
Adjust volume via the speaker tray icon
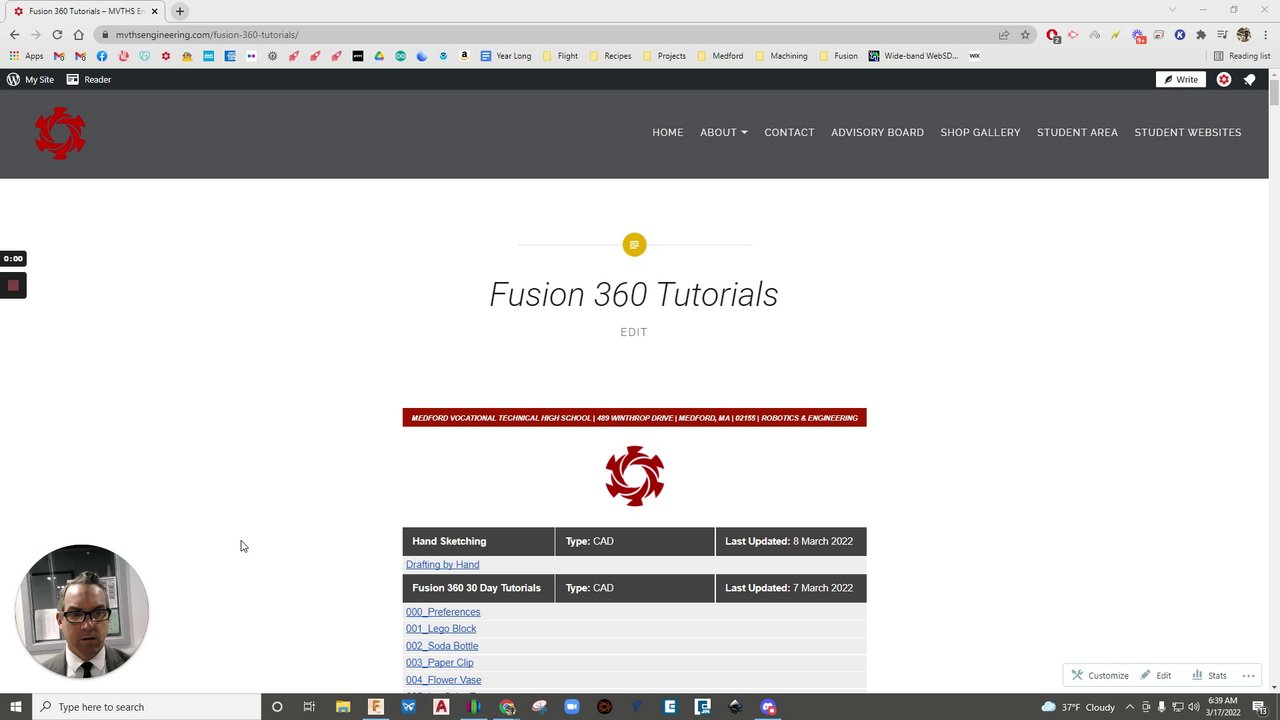[1194, 707]
